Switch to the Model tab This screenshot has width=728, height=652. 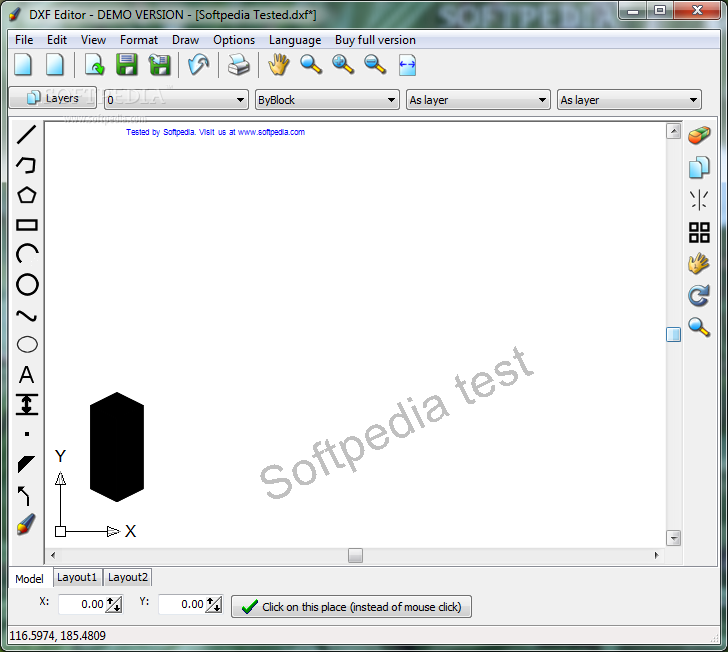[x=30, y=579]
